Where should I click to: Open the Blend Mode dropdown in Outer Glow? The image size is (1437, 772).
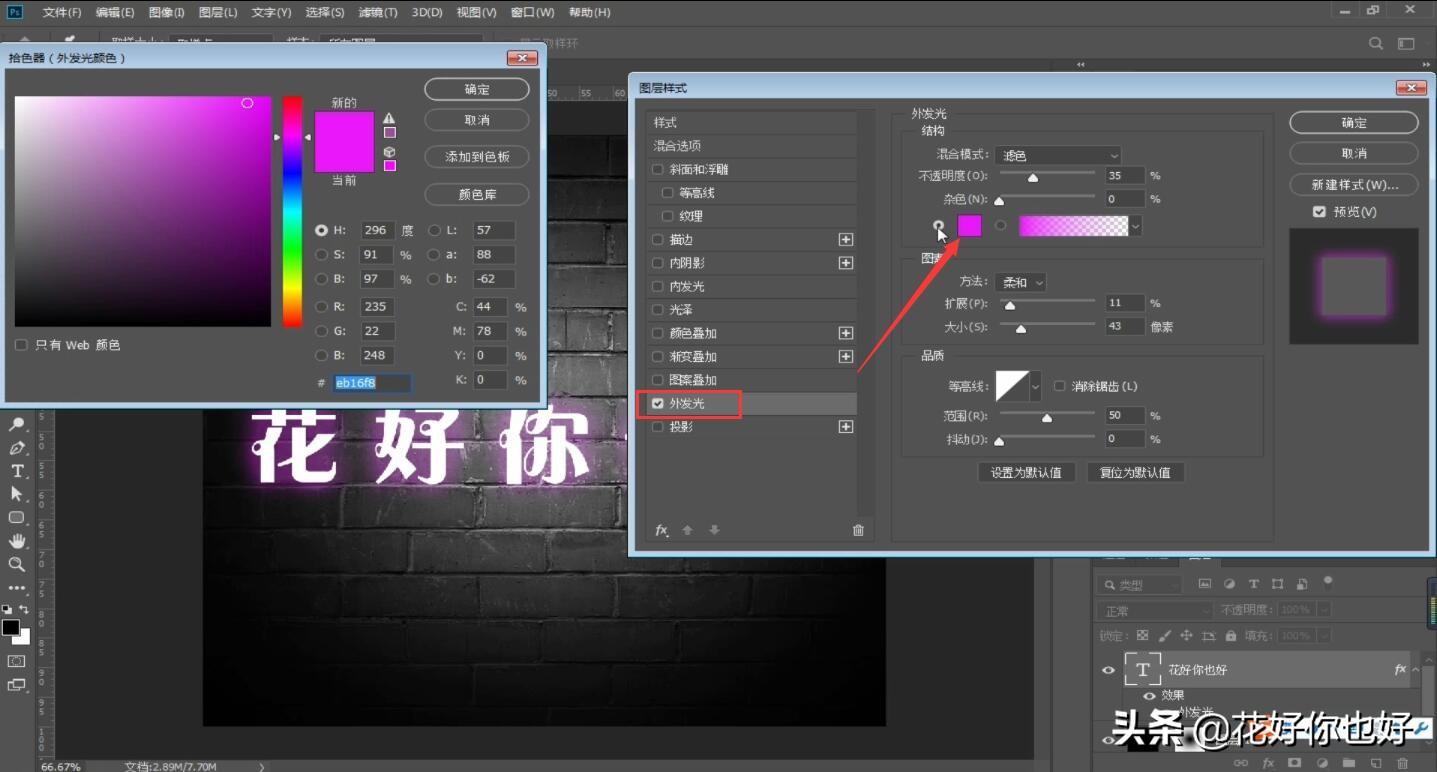[1058, 155]
